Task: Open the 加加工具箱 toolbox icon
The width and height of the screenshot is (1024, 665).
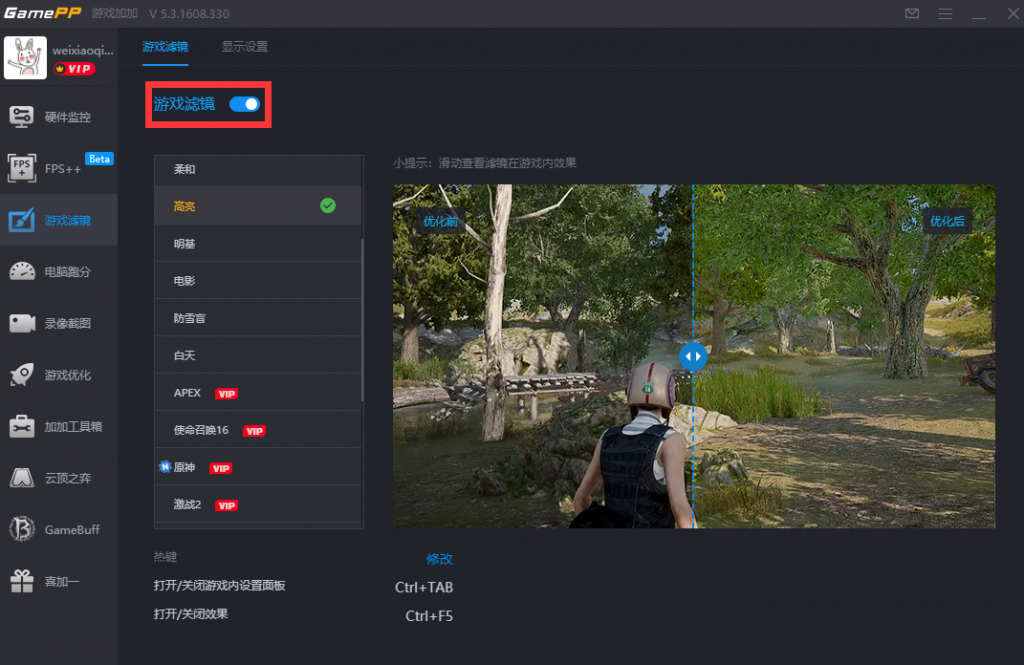Action: (x=22, y=426)
